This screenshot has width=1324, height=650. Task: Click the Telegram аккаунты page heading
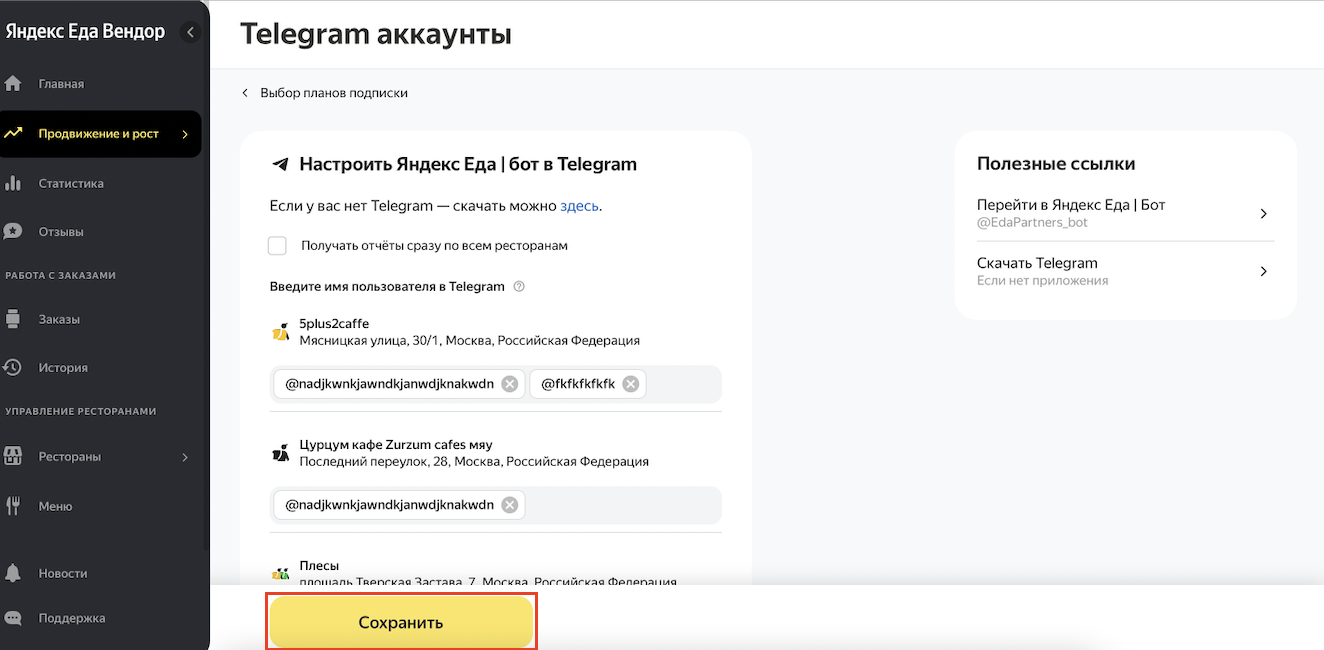click(376, 33)
